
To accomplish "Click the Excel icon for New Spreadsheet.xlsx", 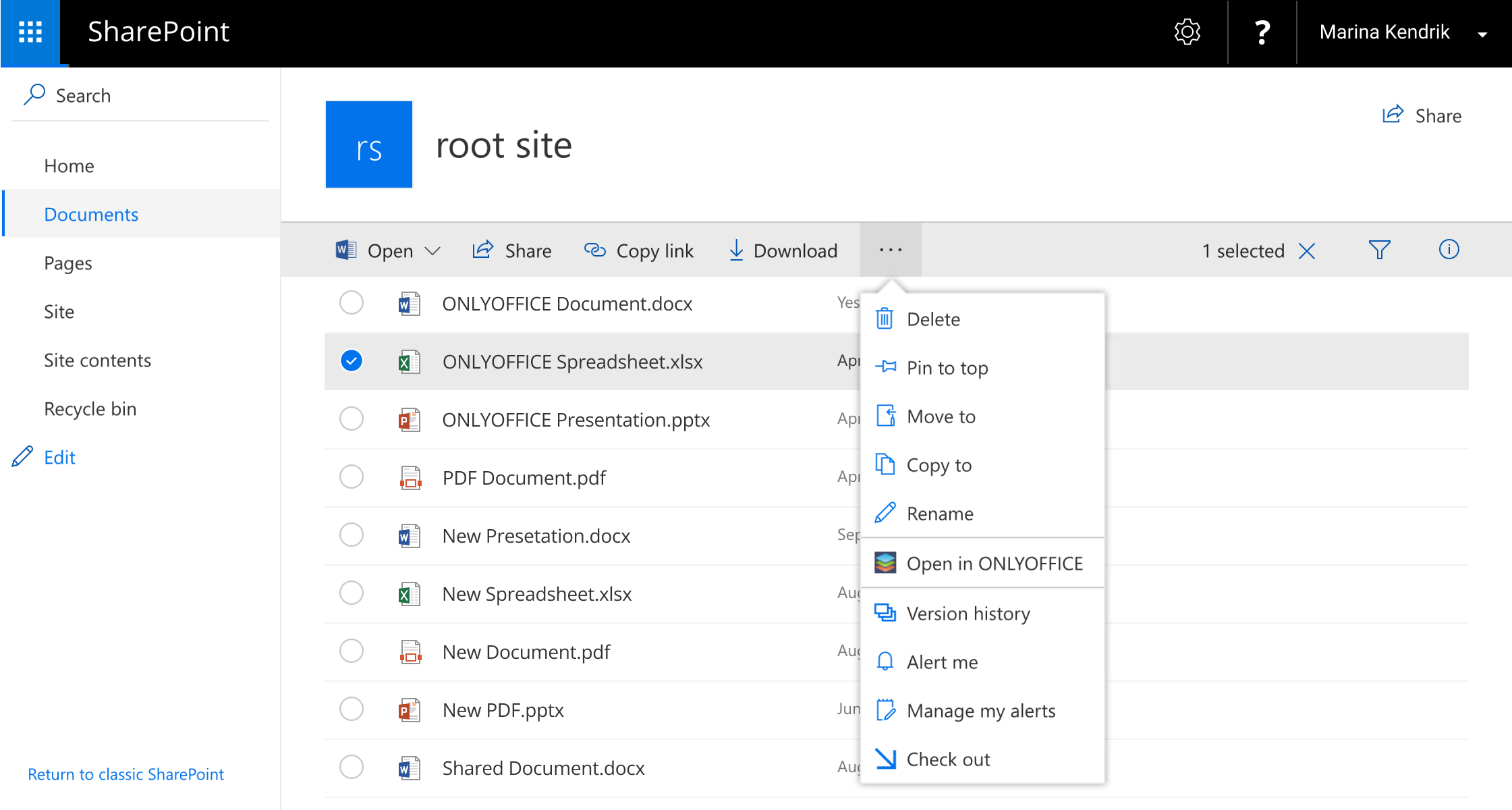I will click(410, 594).
